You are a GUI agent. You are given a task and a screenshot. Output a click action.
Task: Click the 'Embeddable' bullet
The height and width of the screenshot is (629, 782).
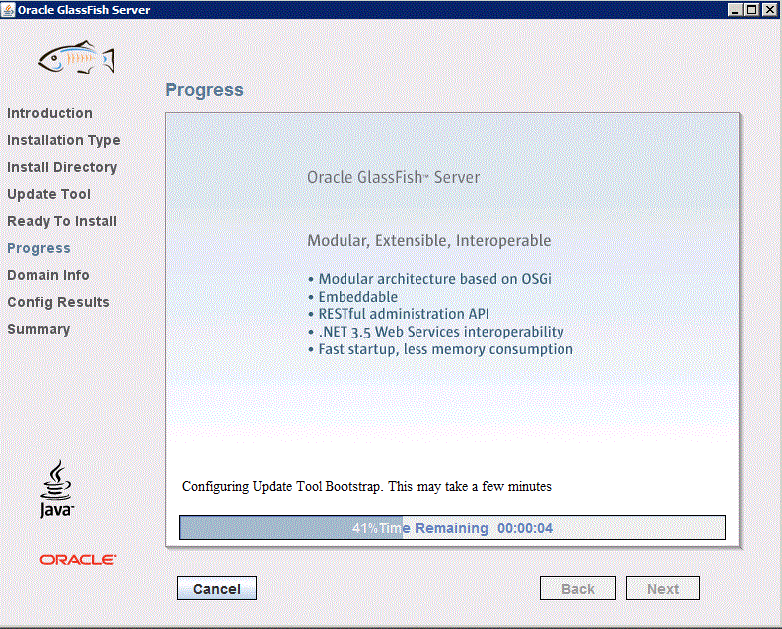[x=354, y=297]
